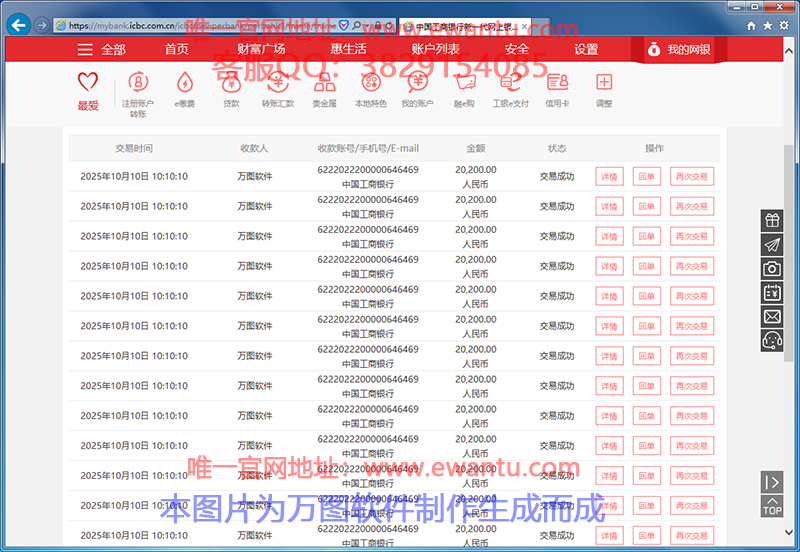Screen dimensions: 800x552
Task: Open the 账户列表 menu
Action: [436, 49]
